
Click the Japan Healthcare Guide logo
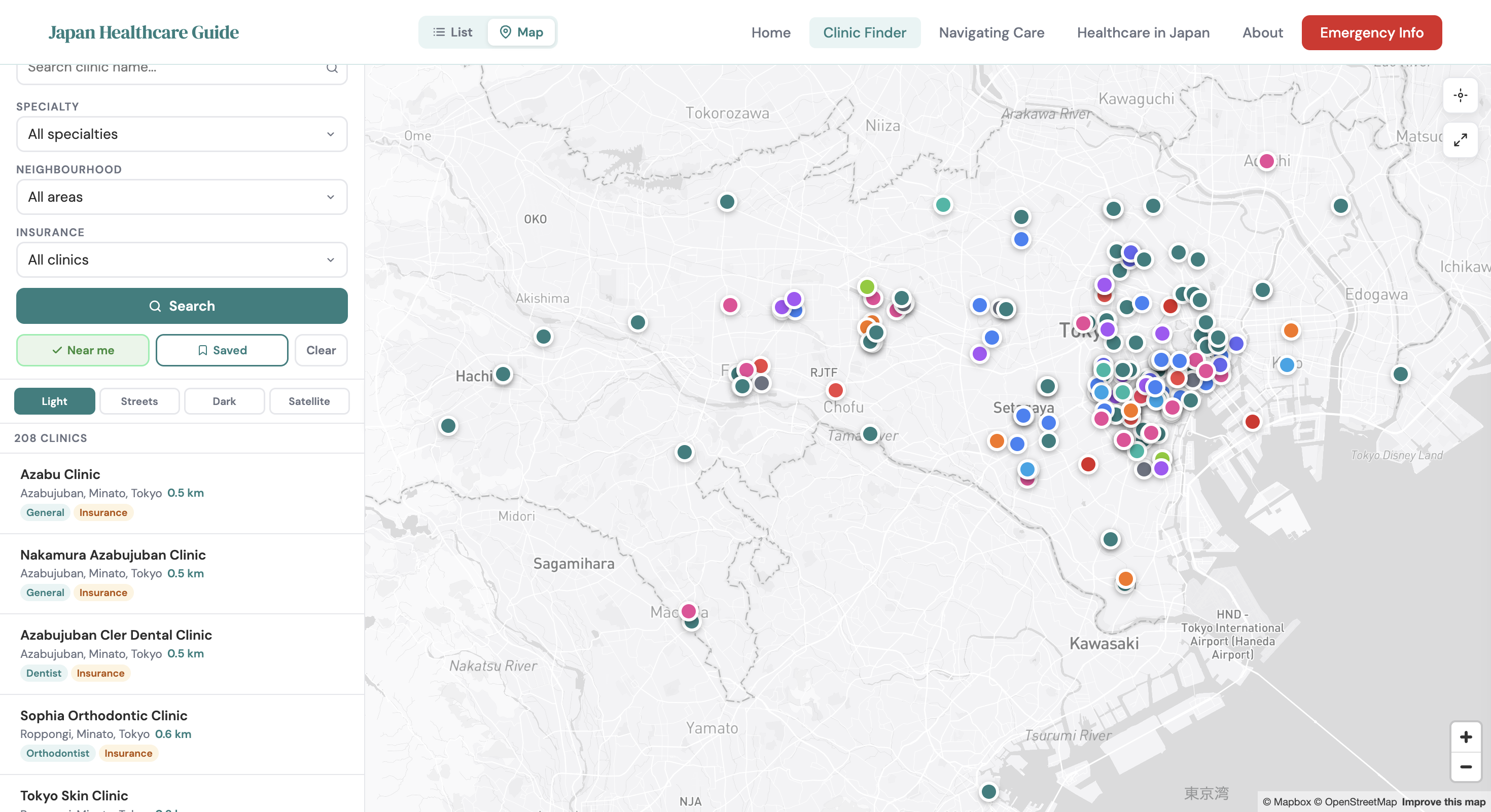(144, 32)
